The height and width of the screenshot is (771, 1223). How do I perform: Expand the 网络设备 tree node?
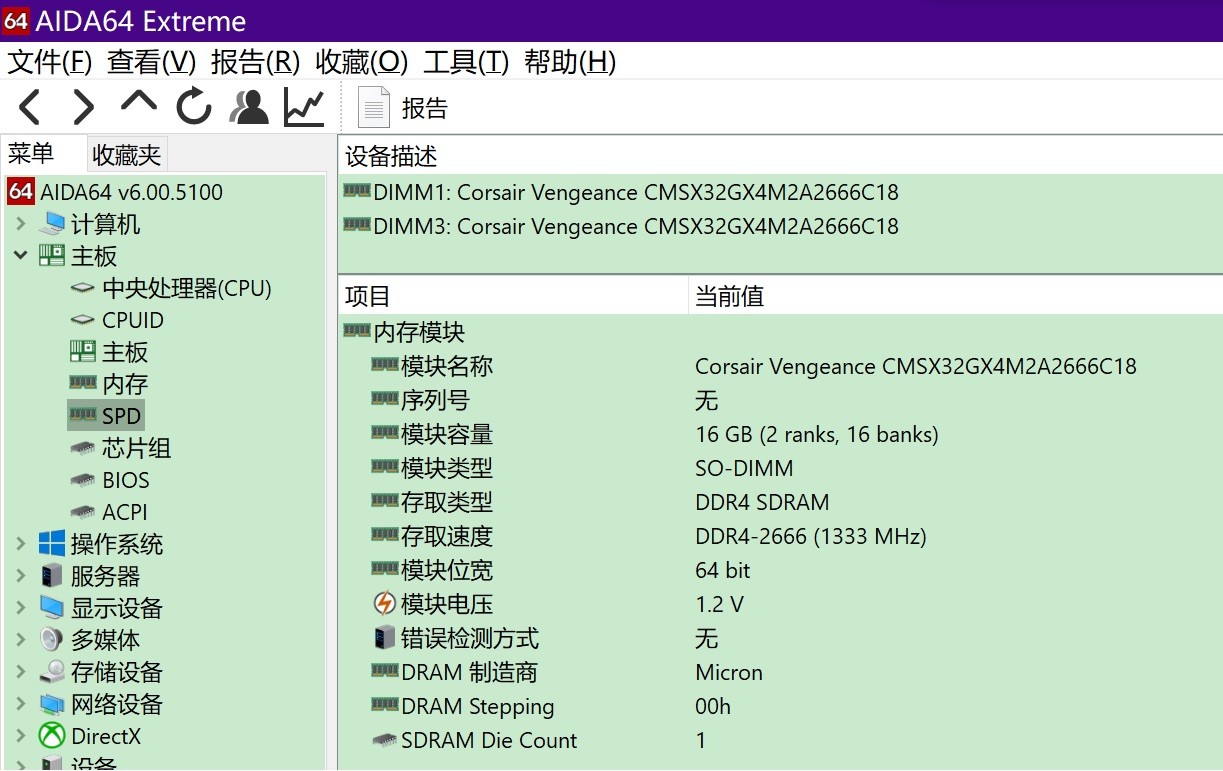(20, 704)
